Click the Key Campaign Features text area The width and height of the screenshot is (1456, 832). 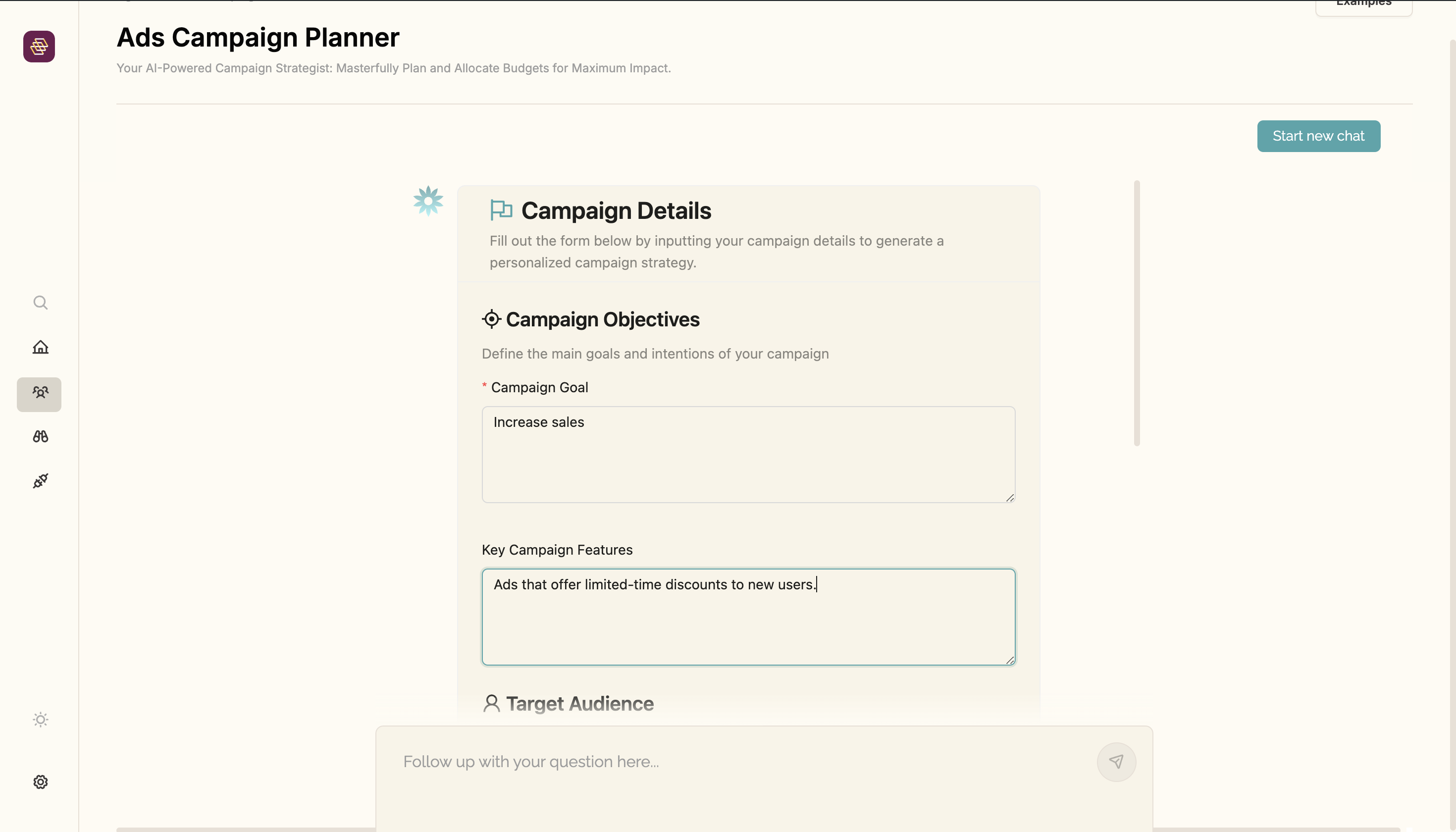coord(748,617)
